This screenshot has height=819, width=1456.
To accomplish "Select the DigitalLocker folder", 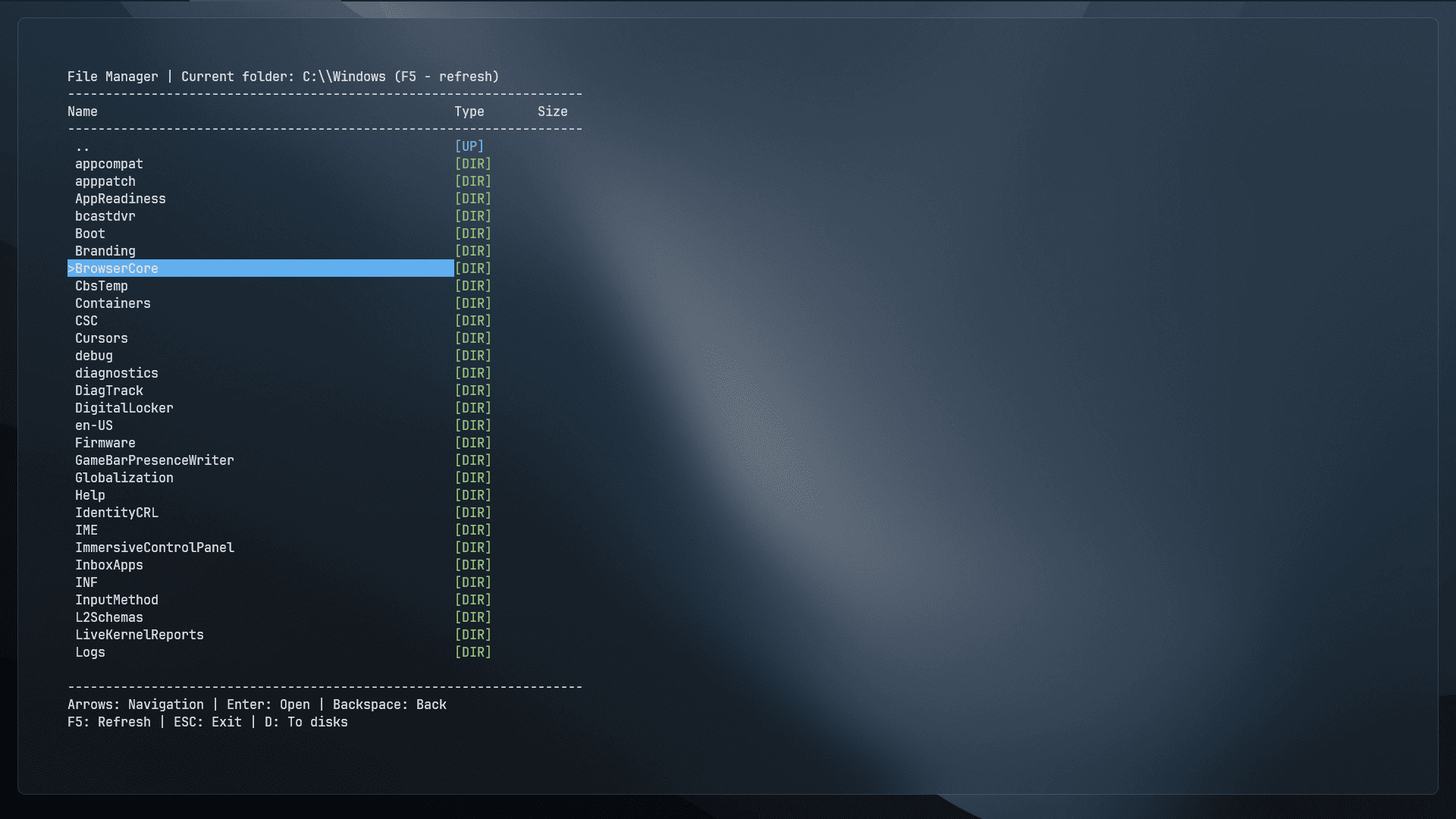I will [124, 408].
